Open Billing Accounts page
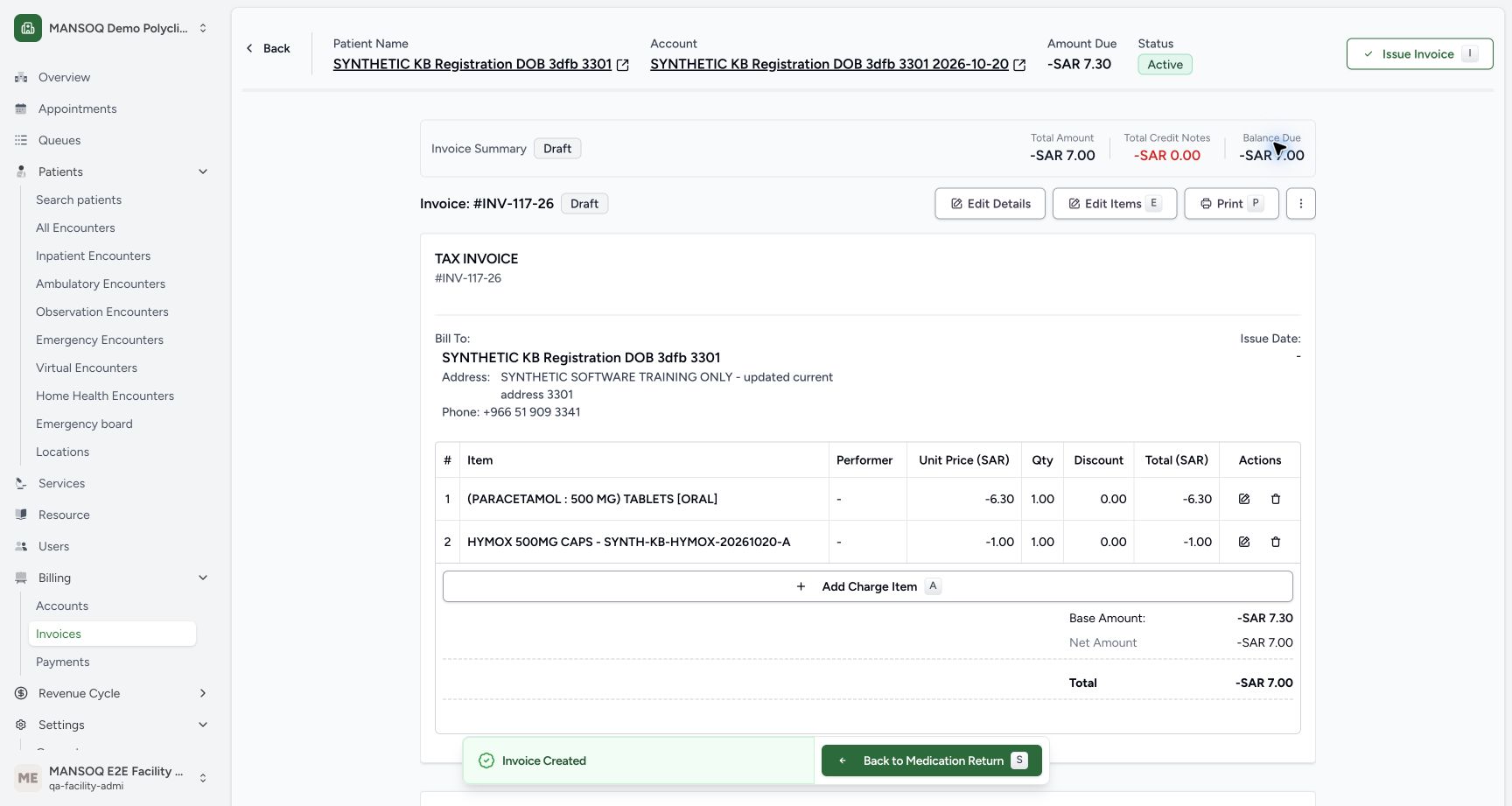 (x=62, y=606)
